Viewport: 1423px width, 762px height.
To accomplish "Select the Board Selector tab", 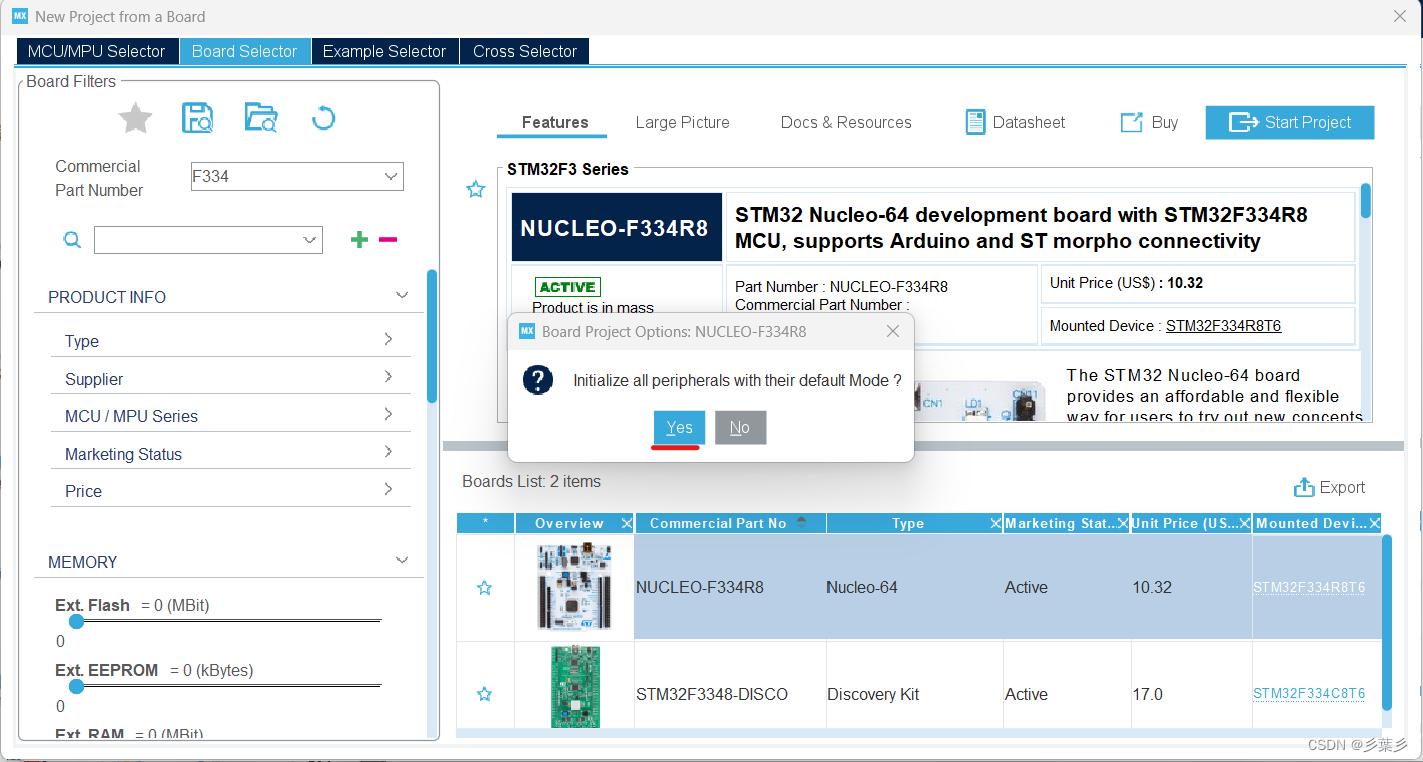I will pyautogui.click(x=245, y=51).
